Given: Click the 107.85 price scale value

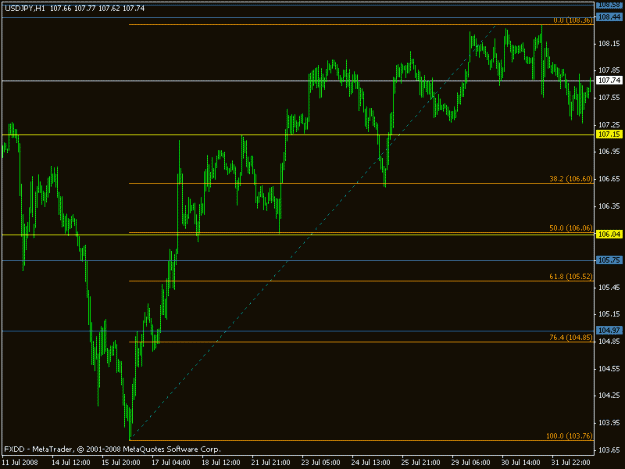Looking at the screenshot, I should (609, 71).
